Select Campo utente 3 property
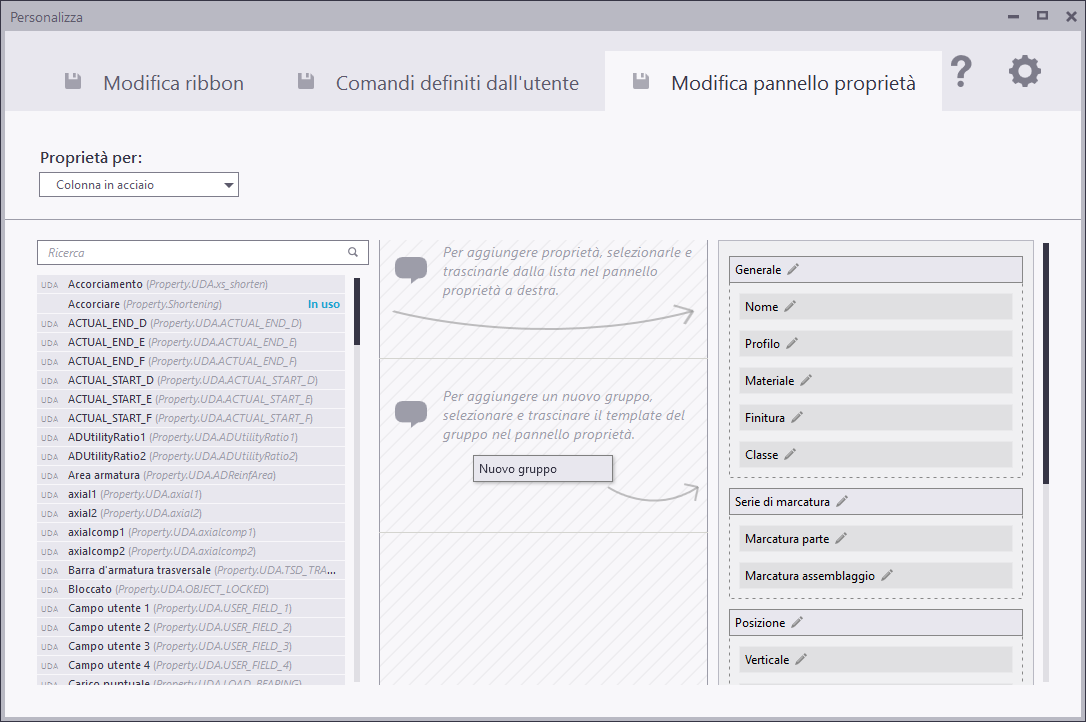1086x722 pixels. pos(190,646)
